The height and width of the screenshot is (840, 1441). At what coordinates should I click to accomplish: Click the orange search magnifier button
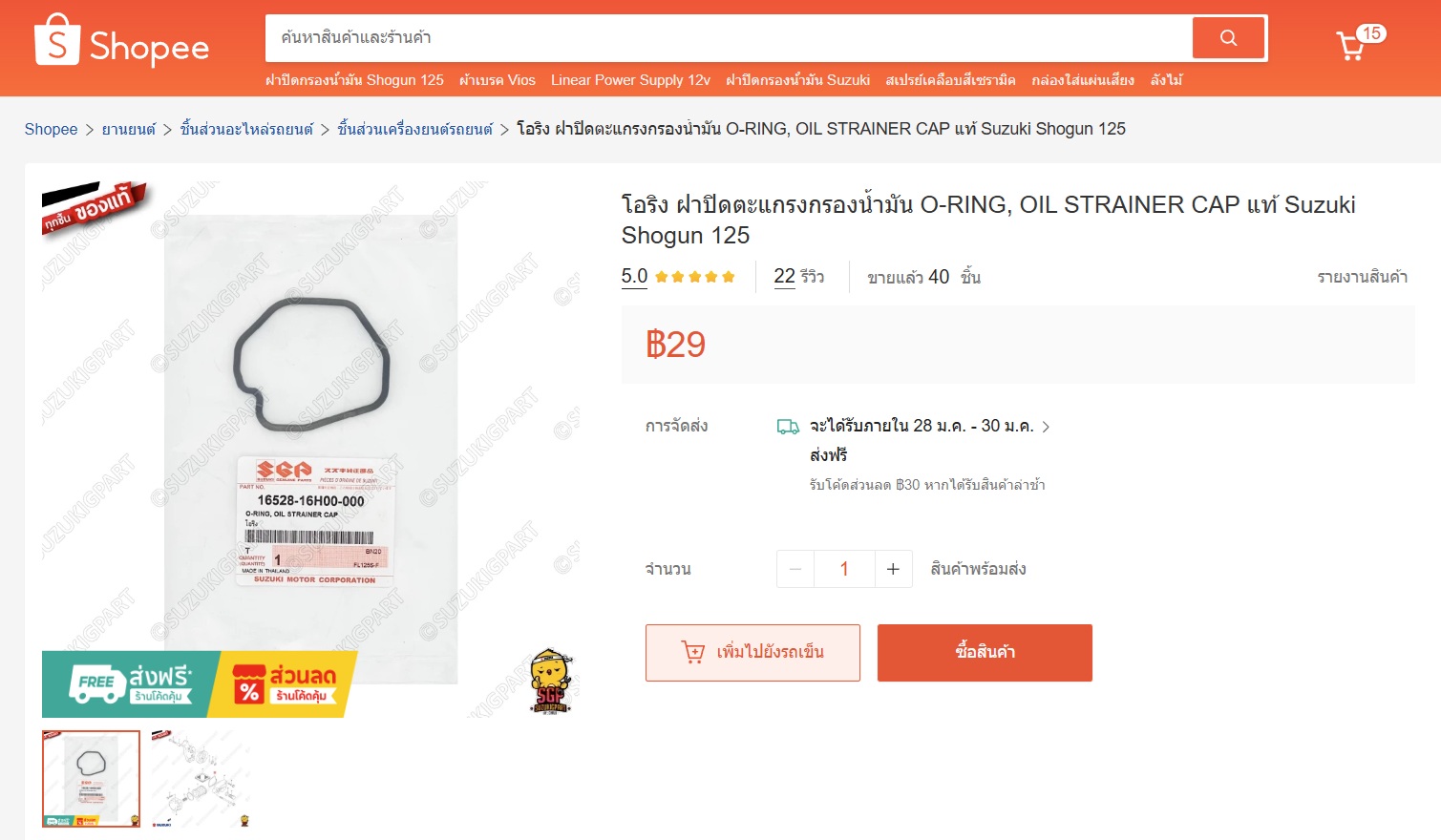tap(1228, 38)
